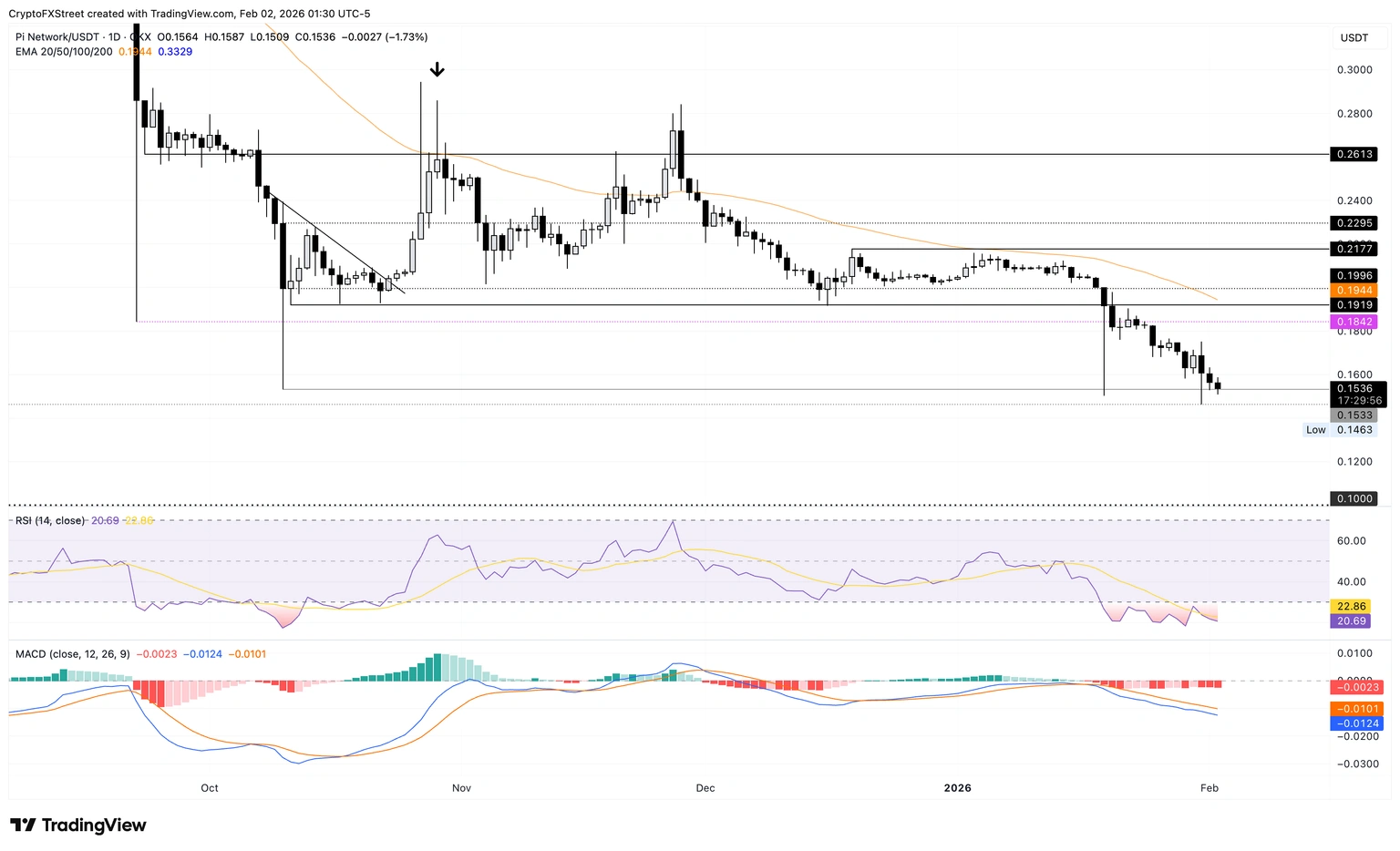Jump to the Nov label on time axis
Viewport: 1400px width, 851px height.
click(x=460, y=788)
